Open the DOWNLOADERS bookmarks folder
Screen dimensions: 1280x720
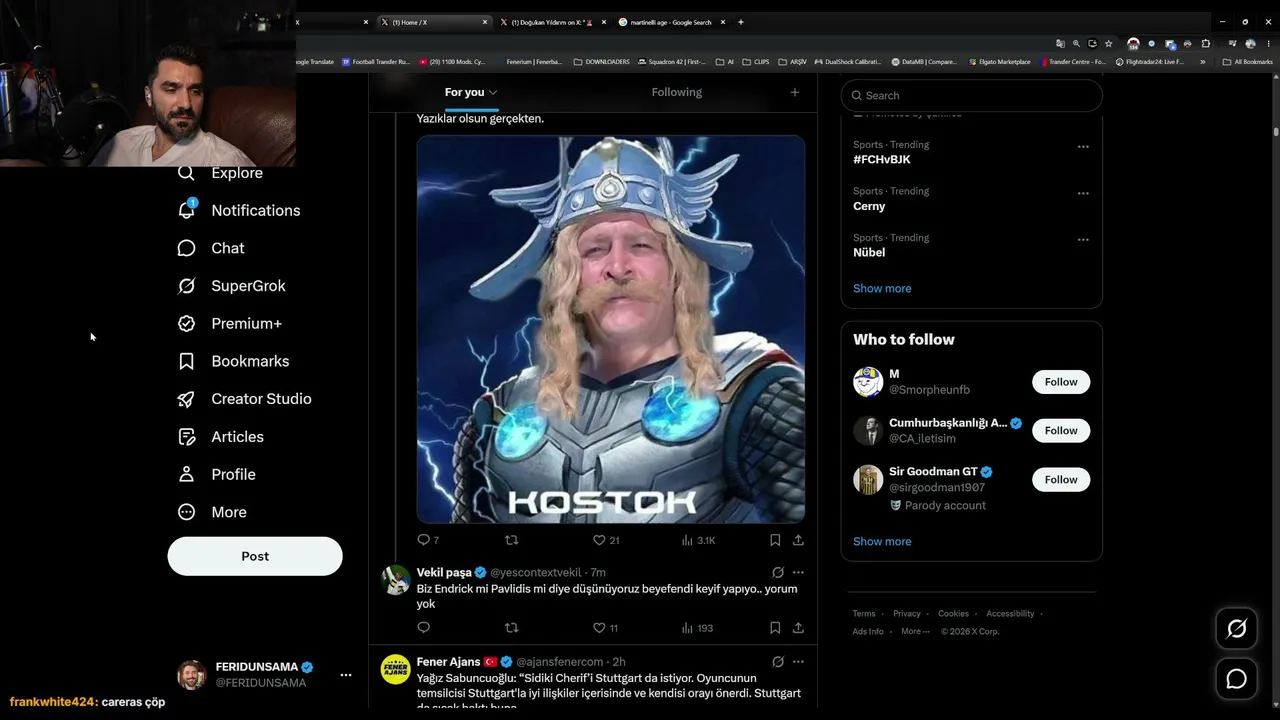(602, 62)
